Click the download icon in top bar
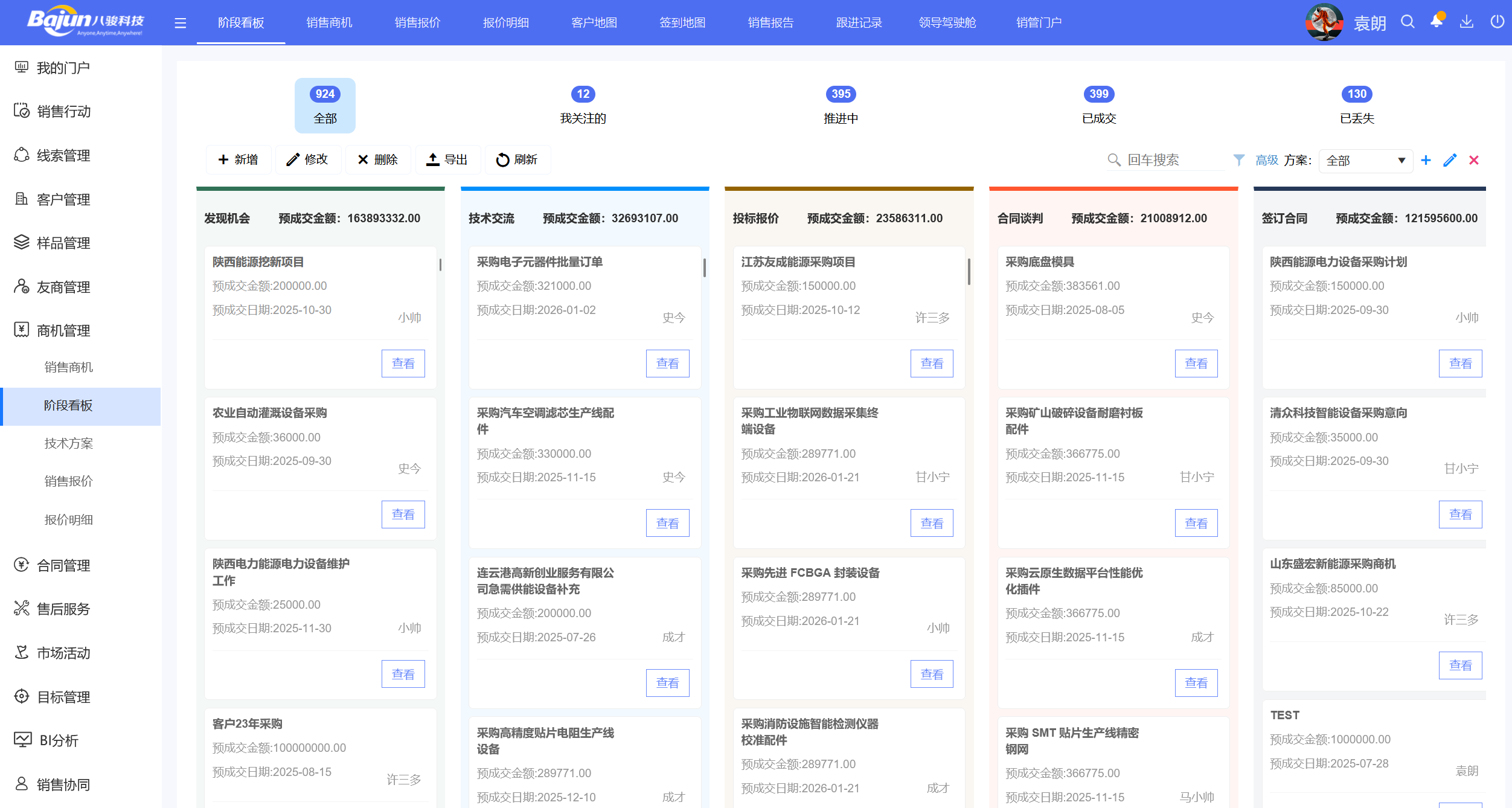 [1467, 22]
